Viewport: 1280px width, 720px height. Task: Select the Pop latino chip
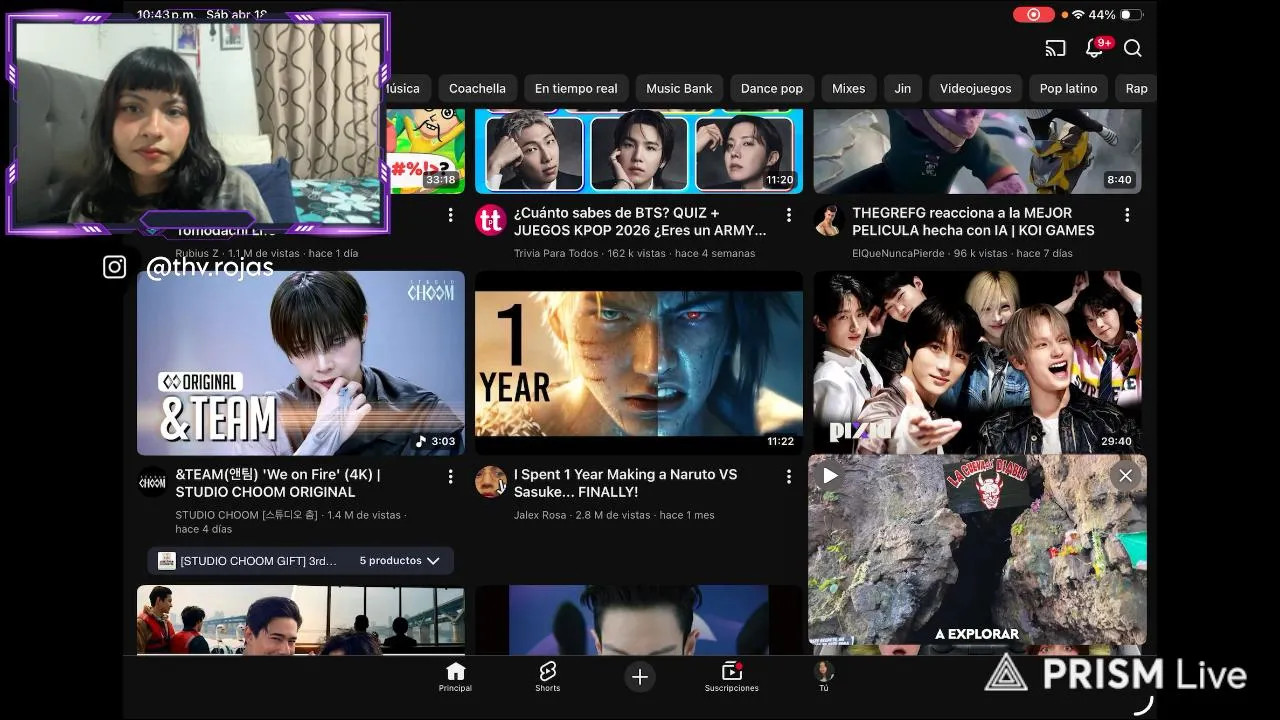click(1068, 88)
